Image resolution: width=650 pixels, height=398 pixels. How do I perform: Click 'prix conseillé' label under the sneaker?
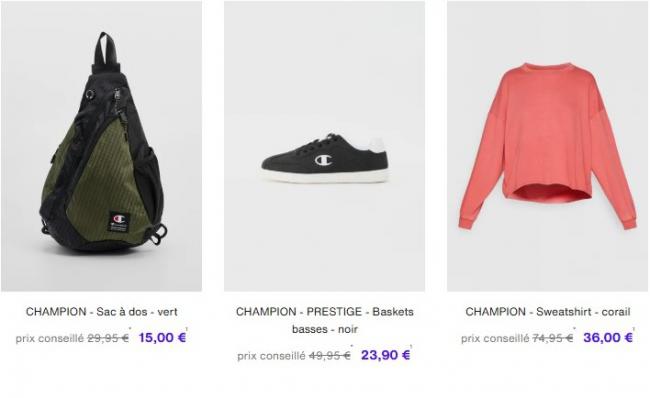(271, 356)
